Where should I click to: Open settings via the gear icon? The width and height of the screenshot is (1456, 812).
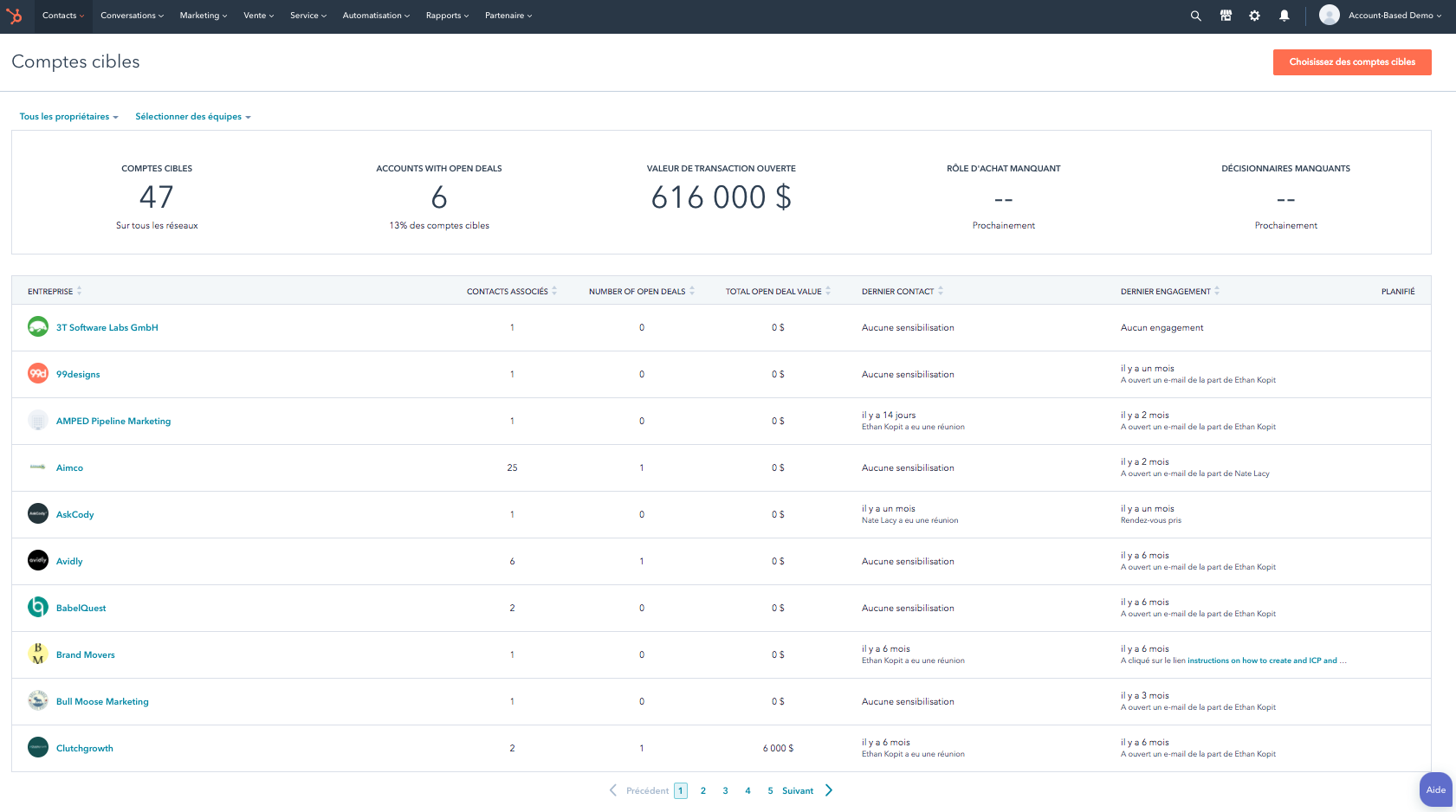tap(1254, 15)
